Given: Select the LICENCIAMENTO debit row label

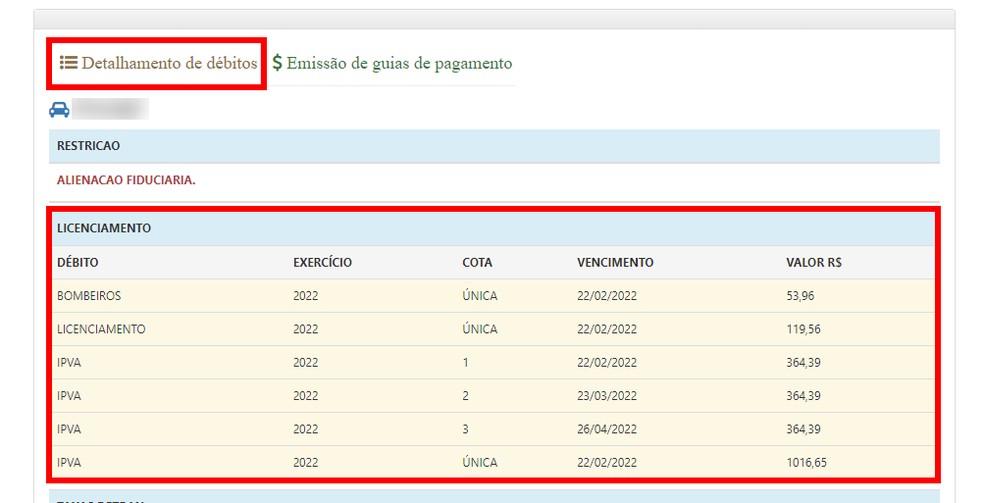Looking at the screenshot, I should (101, 329).
